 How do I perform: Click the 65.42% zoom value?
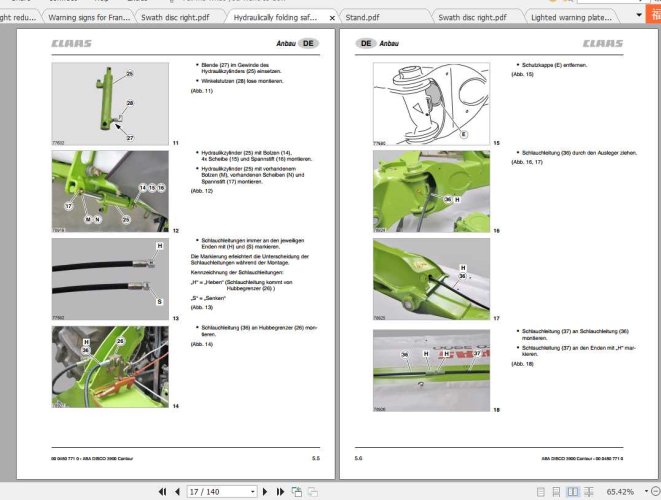pos(620,492)
